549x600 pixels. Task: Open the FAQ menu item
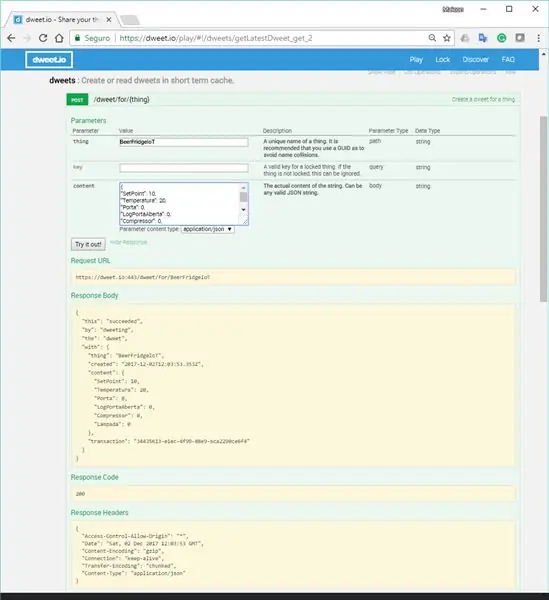[x=508, y=59]
